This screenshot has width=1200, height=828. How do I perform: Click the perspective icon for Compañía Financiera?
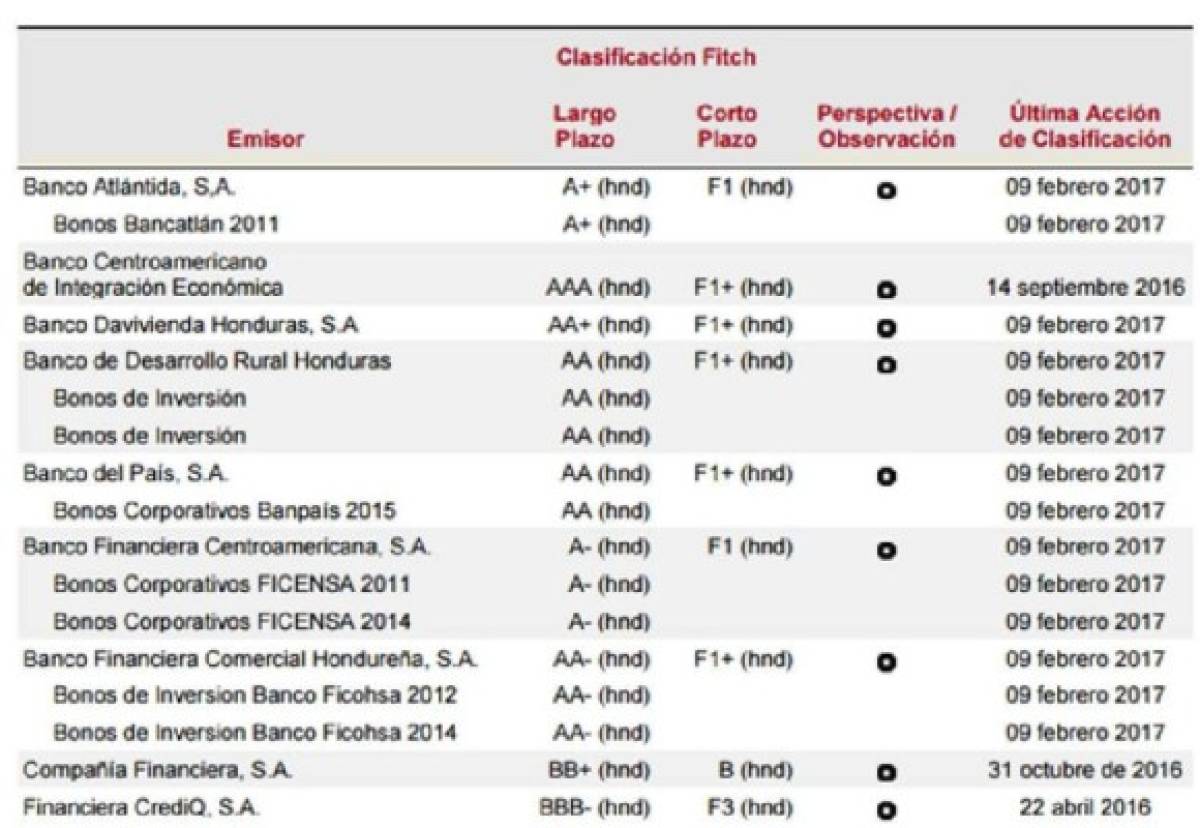[x=886, y=773]
